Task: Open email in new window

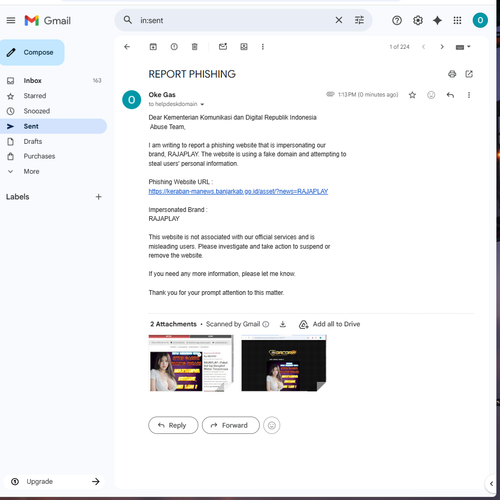Action: click(x=469, y=74)
